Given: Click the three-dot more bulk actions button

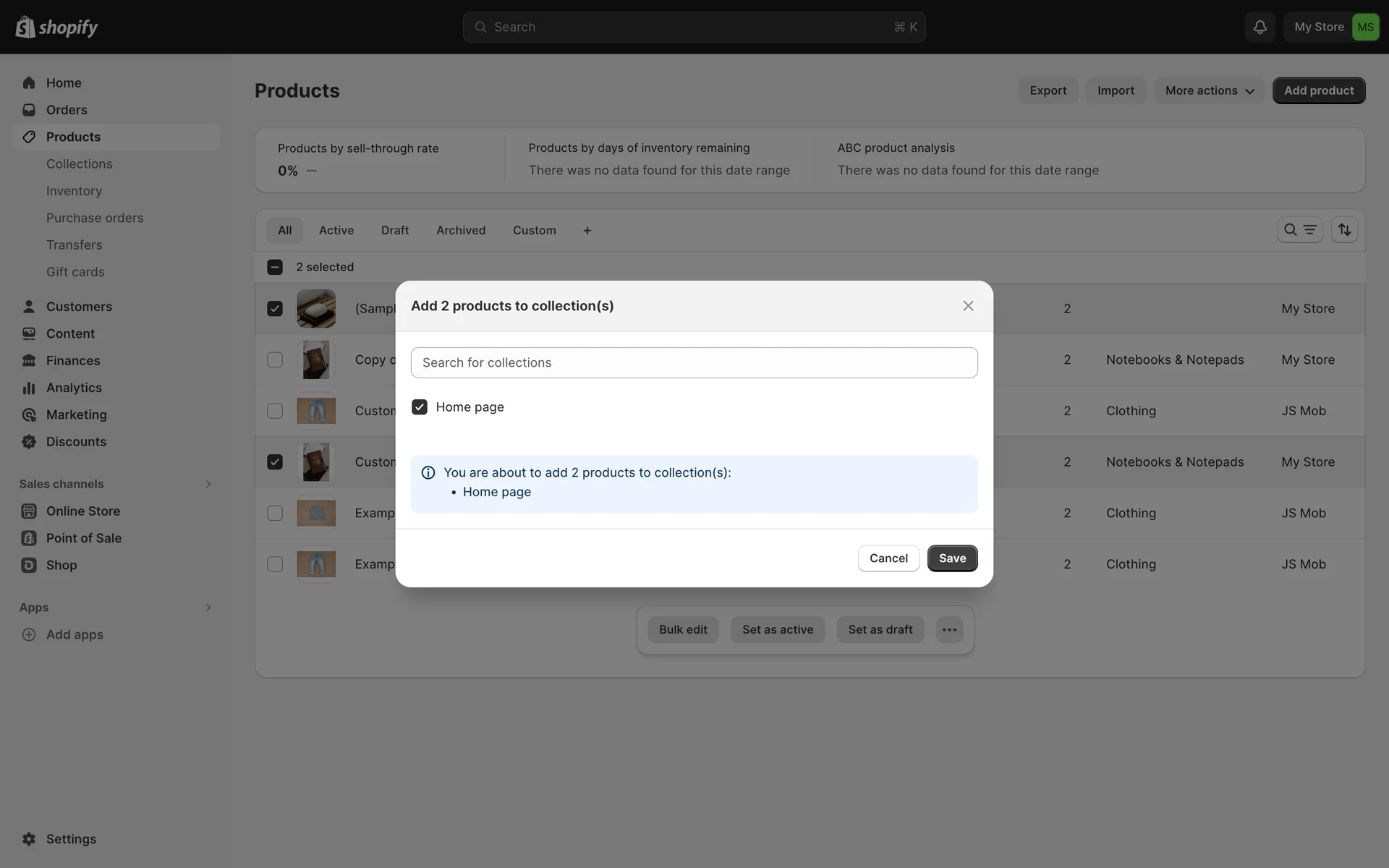Looking at the screenshot, I should point(949,629).
